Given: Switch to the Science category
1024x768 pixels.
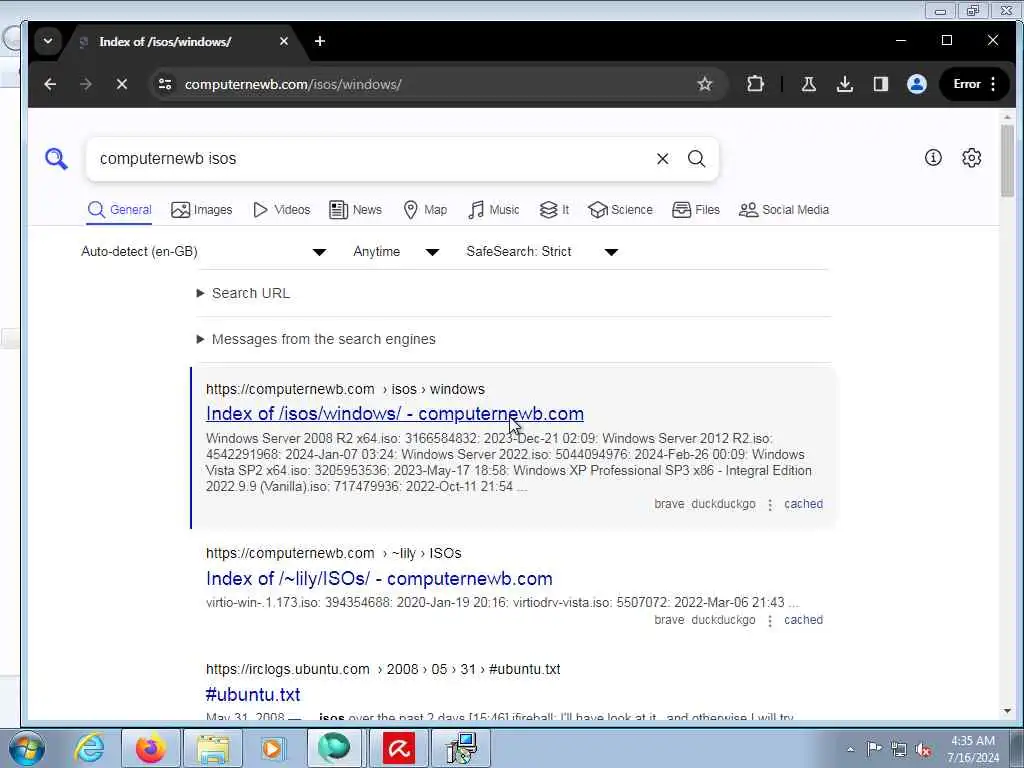Looking at the screenshot, I should 620,210.
